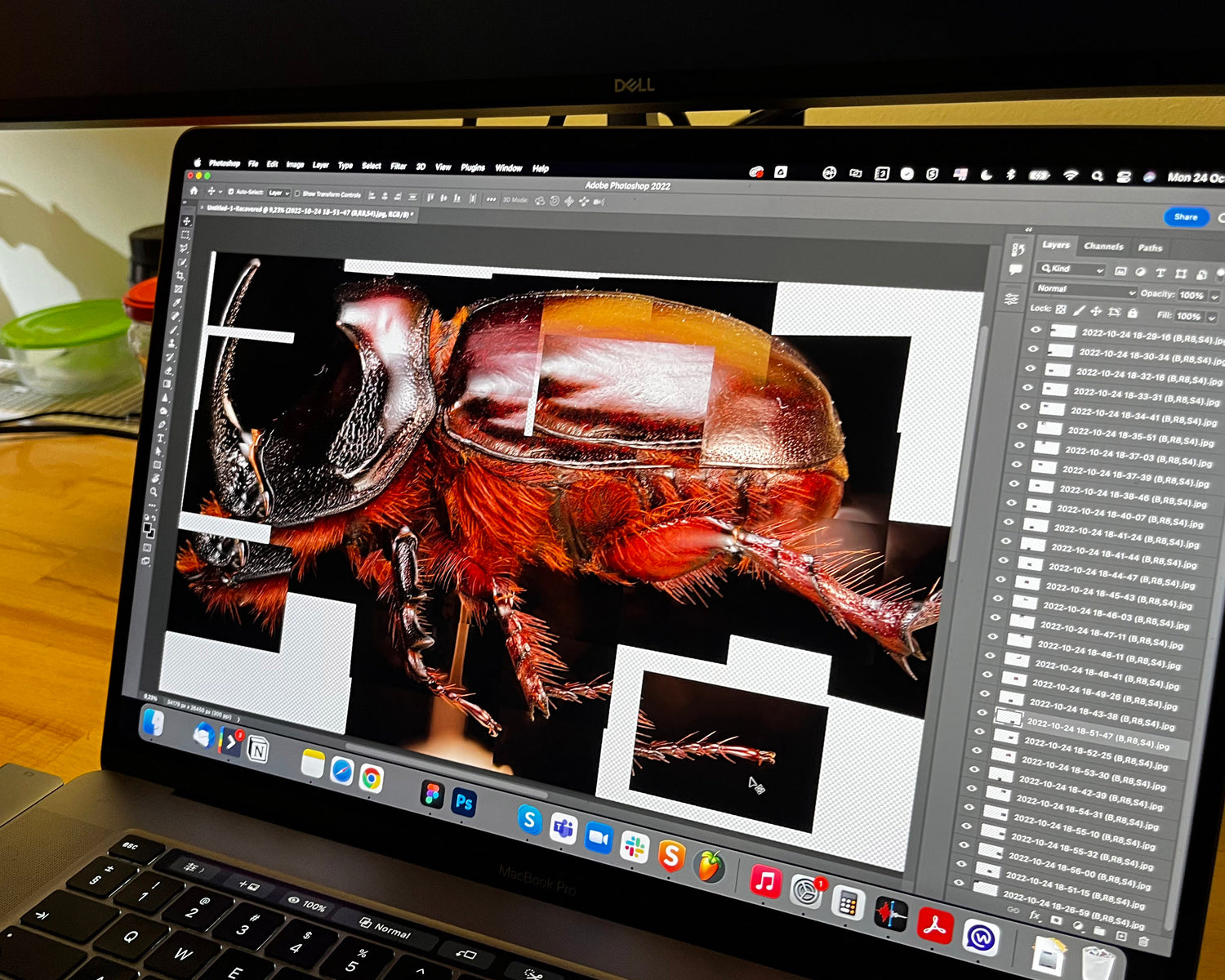Open the Filter menu
This screenshot has width=1225, height=980.
click(x=398, y=166)
